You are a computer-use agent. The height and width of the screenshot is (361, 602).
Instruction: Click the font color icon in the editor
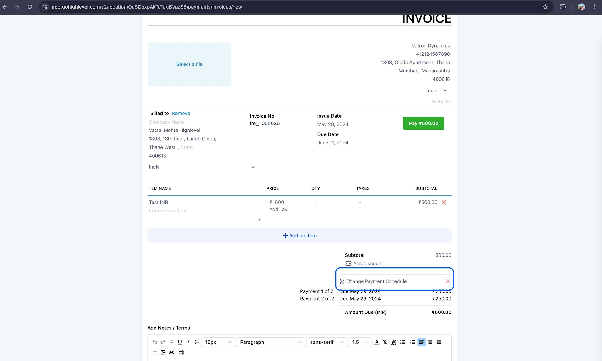click(x=377, y=342)
